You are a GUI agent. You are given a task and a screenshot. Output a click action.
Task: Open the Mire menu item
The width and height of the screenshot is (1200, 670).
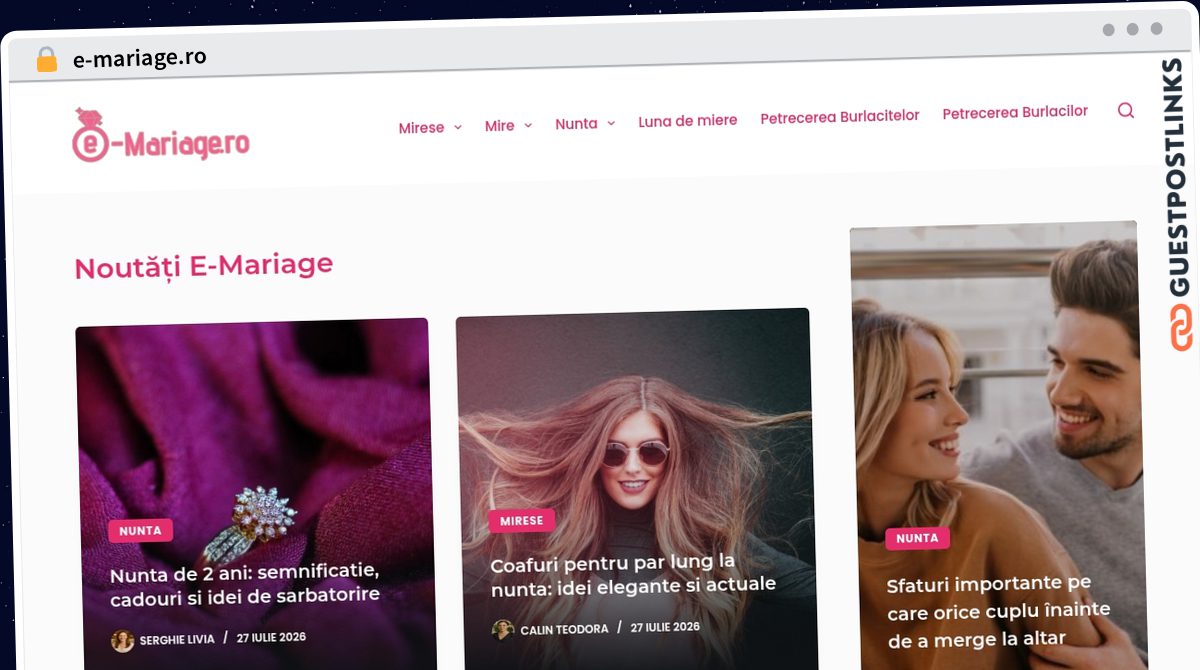click(x=499, y=126)
